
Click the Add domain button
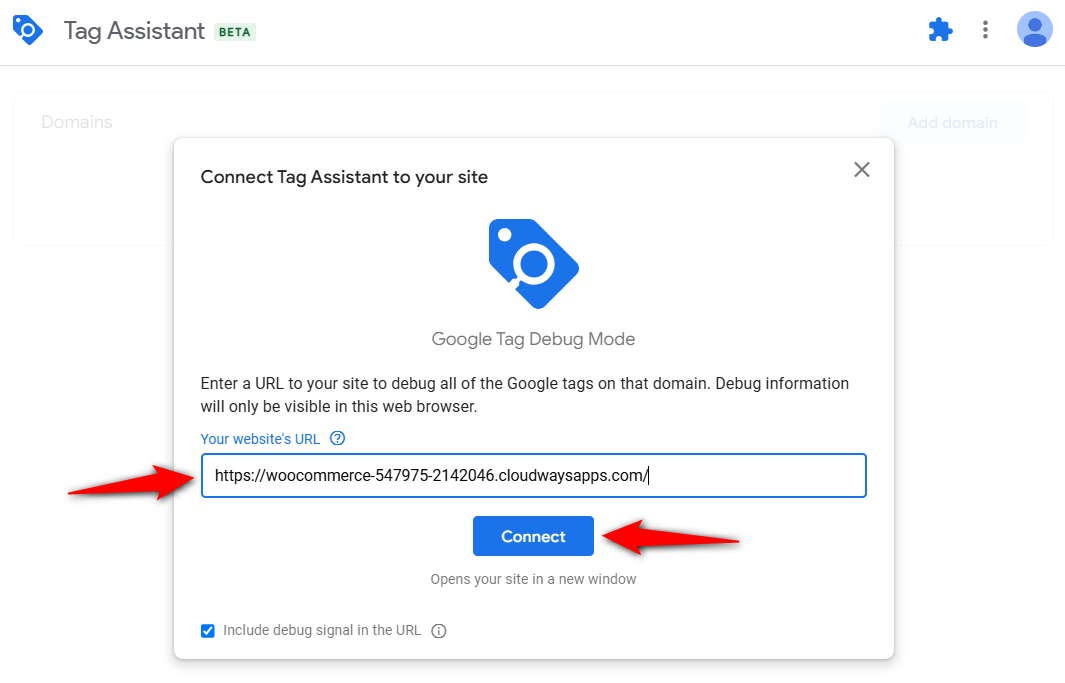coord(952,123)
